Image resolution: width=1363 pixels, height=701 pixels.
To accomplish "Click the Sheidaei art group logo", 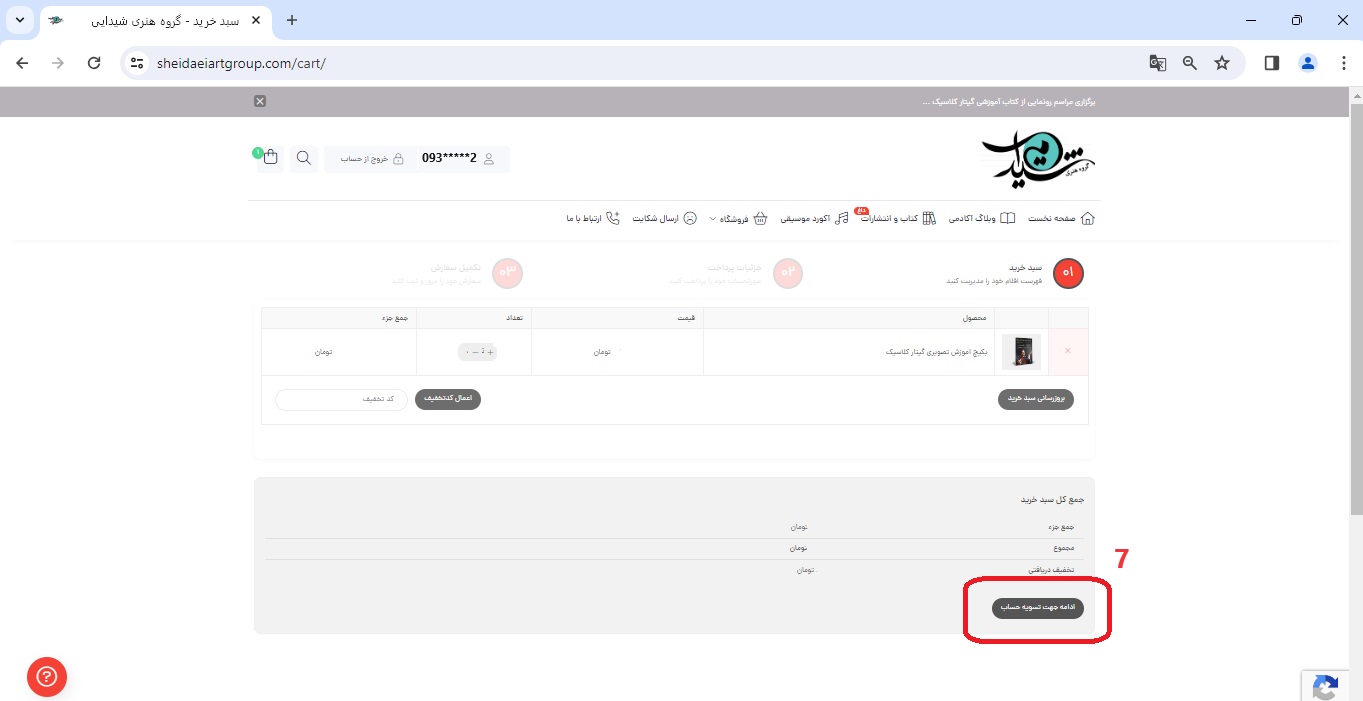I will click(1038, 157).
